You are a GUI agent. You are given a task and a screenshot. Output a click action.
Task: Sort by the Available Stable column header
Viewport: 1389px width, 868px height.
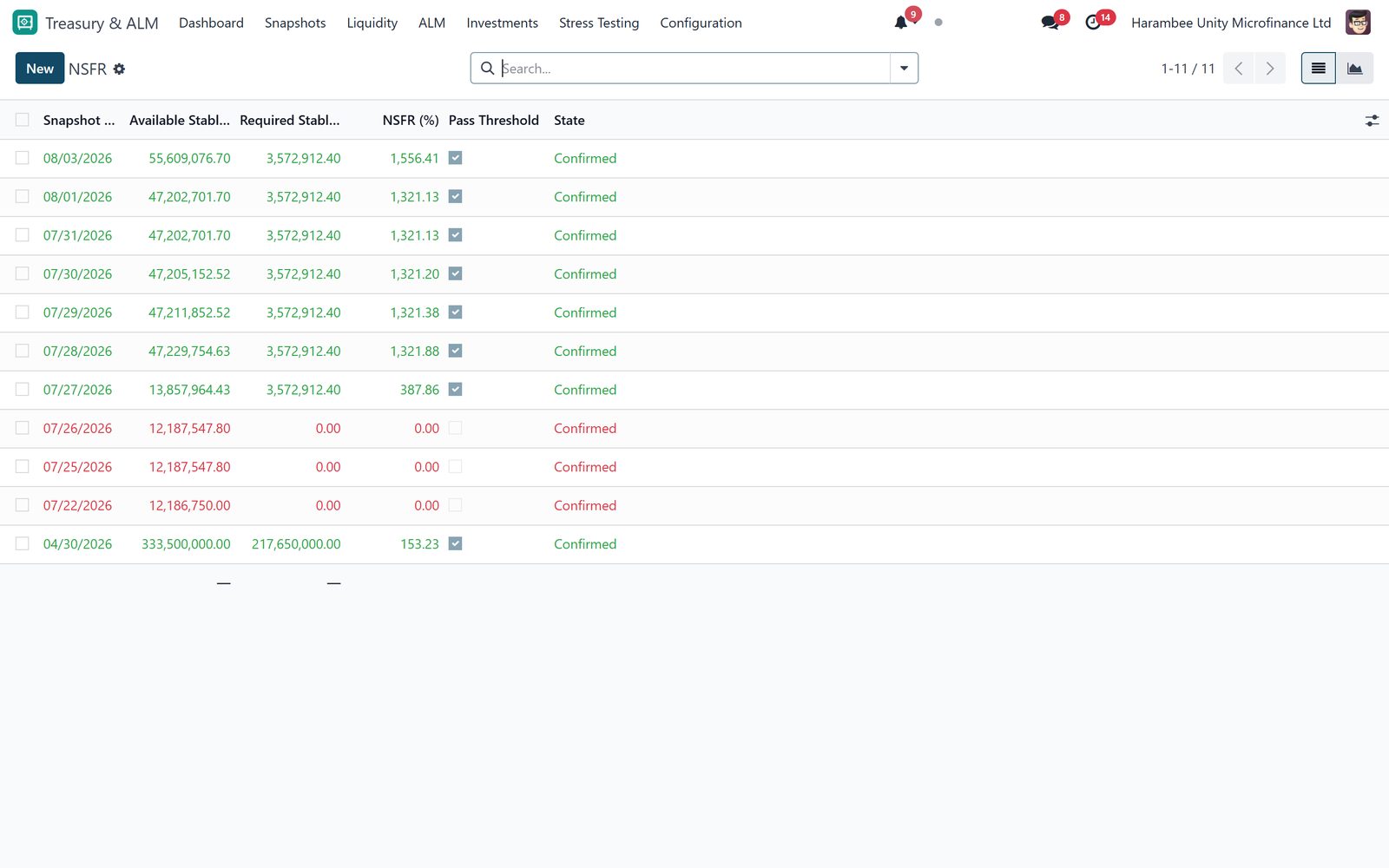[x=180, y=121]
